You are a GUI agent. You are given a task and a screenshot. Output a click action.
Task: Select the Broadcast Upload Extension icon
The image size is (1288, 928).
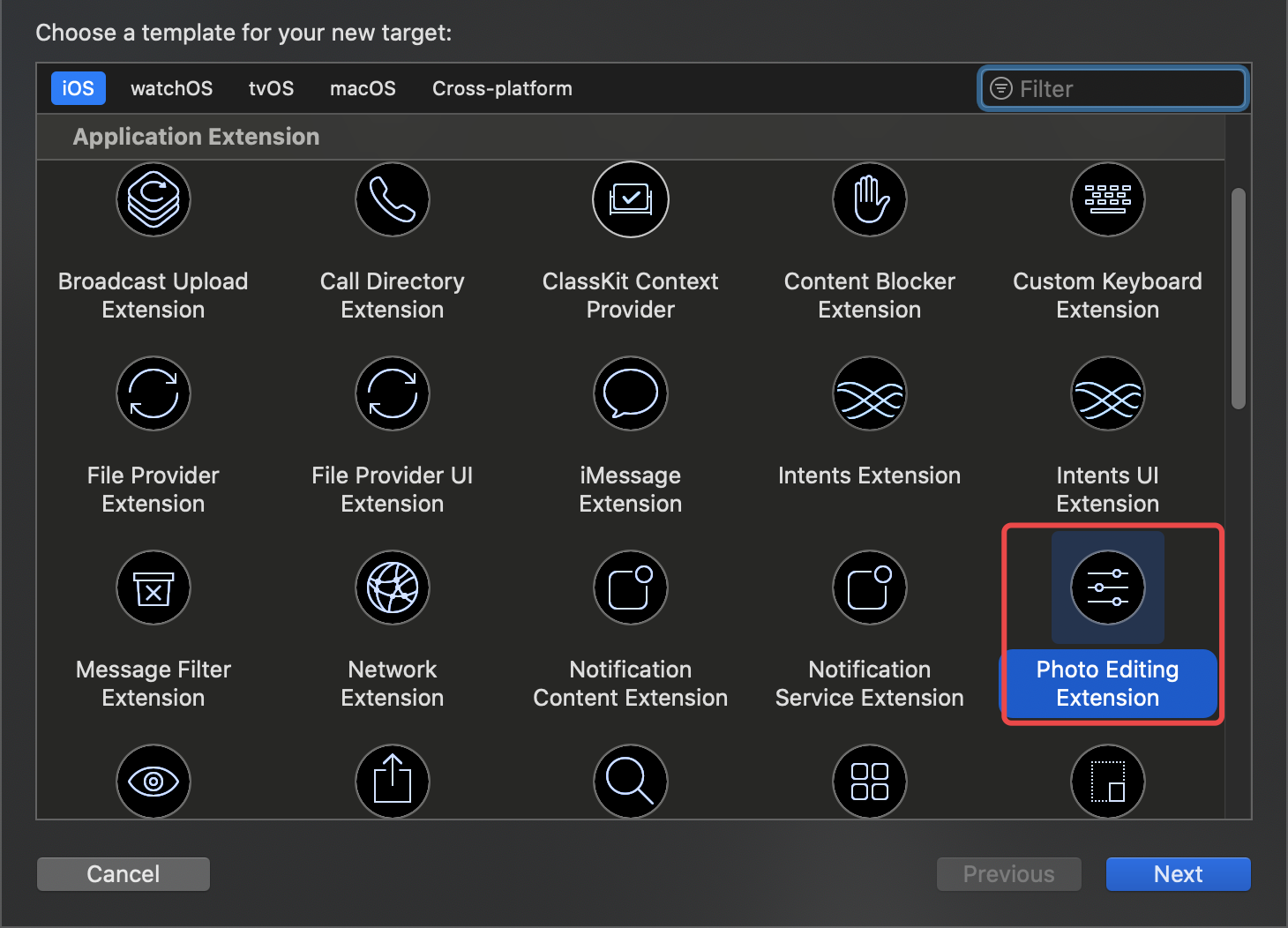(x=154, y=200)
